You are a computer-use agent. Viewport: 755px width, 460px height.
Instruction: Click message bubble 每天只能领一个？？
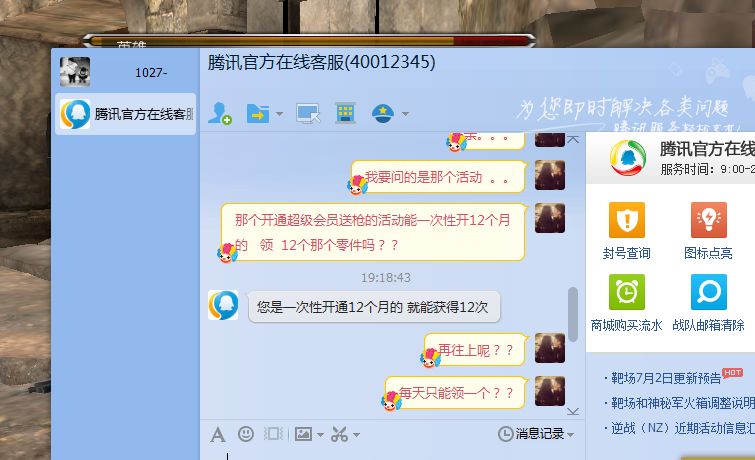(455, 393)
